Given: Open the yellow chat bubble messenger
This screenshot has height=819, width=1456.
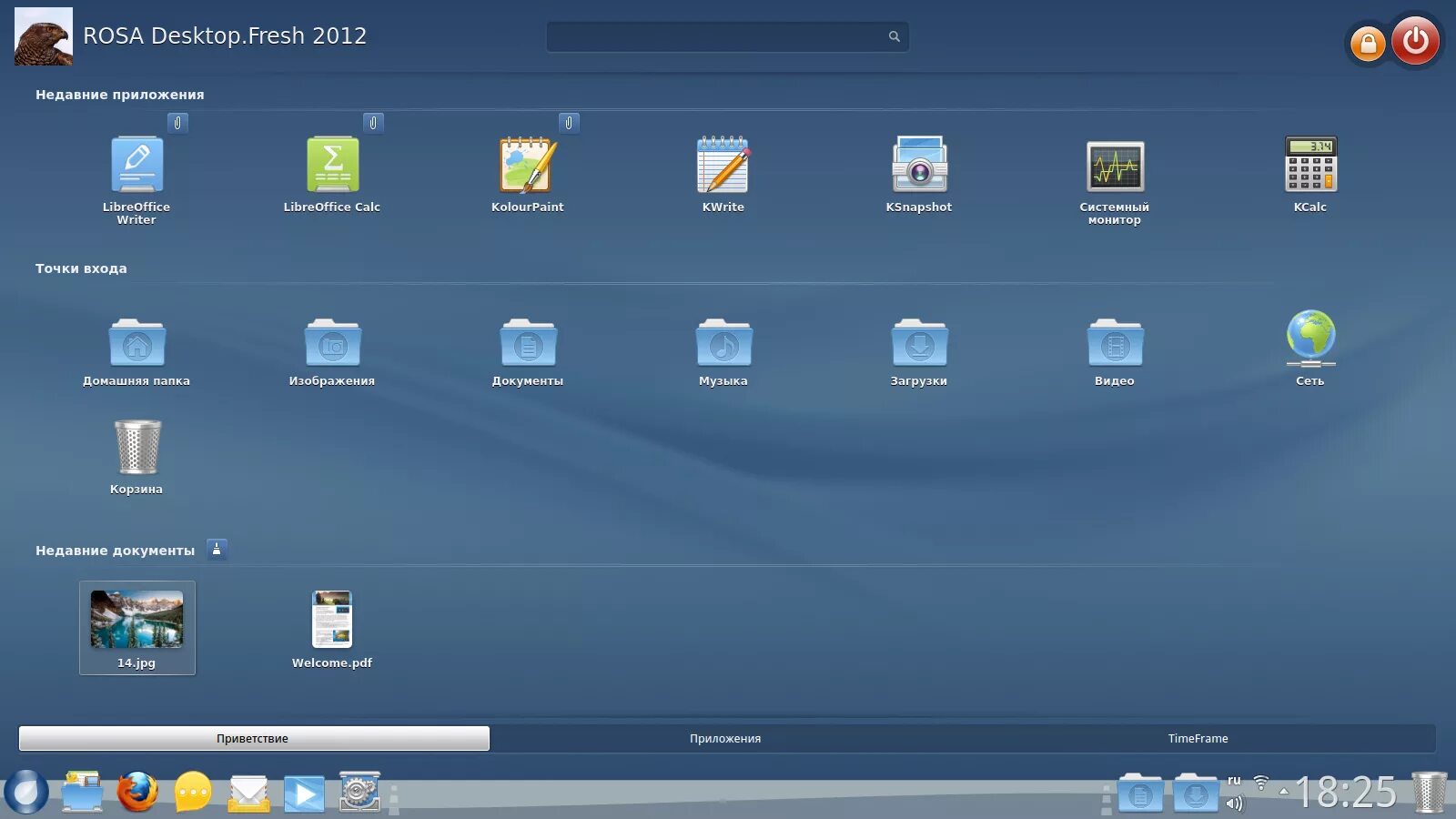Looking at the screenshot, I should point(193,792).
